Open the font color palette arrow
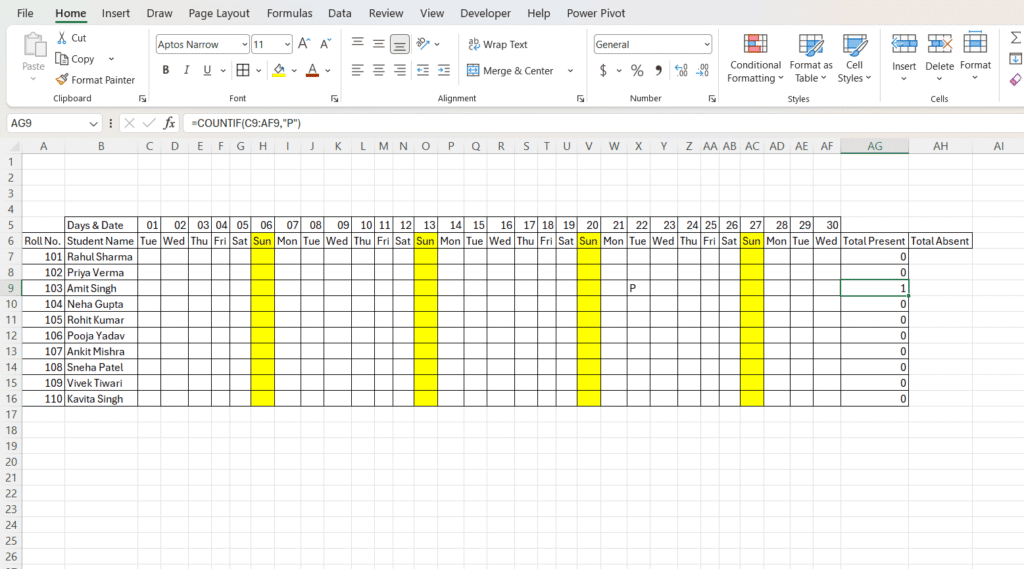The height and width of the screenshot is (569, 1024). [x=328, y=70]
